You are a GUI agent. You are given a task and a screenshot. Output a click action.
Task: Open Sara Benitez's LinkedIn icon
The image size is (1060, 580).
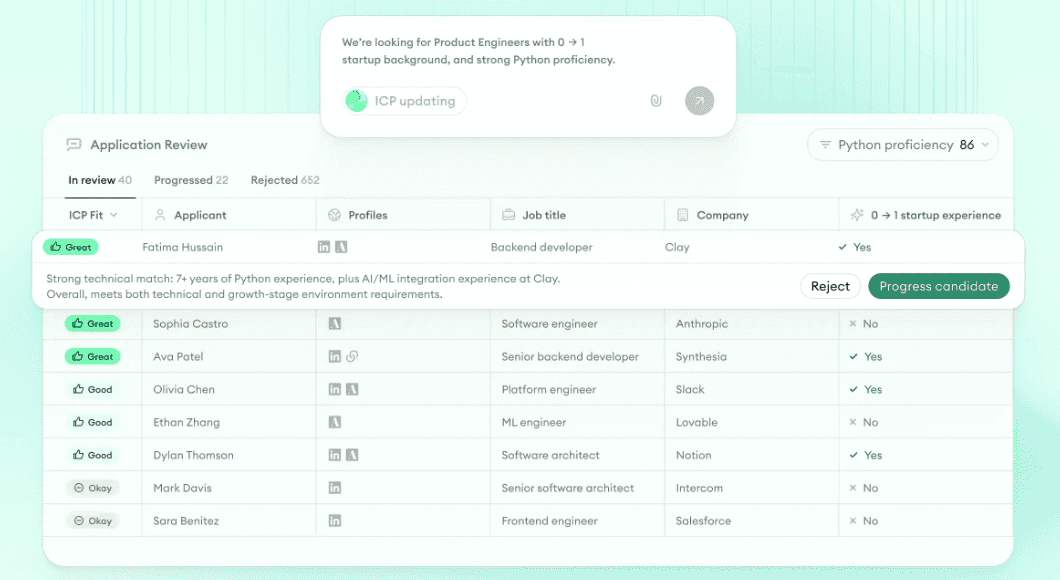pos(335,521)
